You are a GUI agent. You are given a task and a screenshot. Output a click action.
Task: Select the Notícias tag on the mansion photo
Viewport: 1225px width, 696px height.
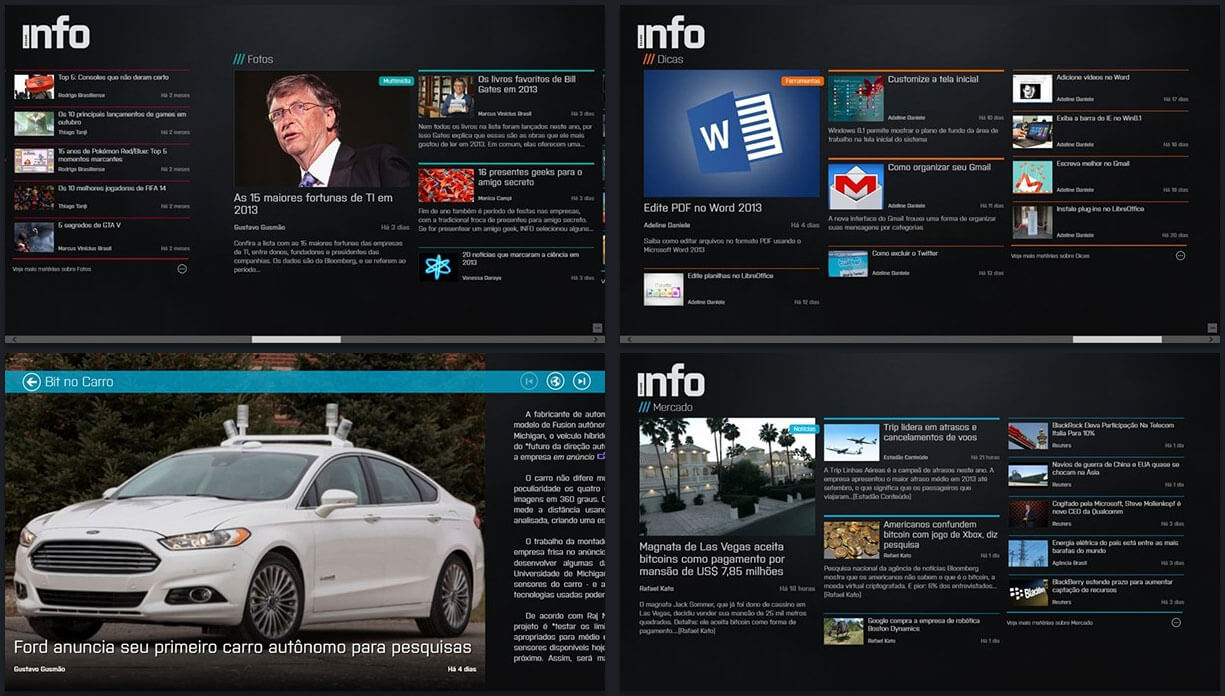coord(804,429)
